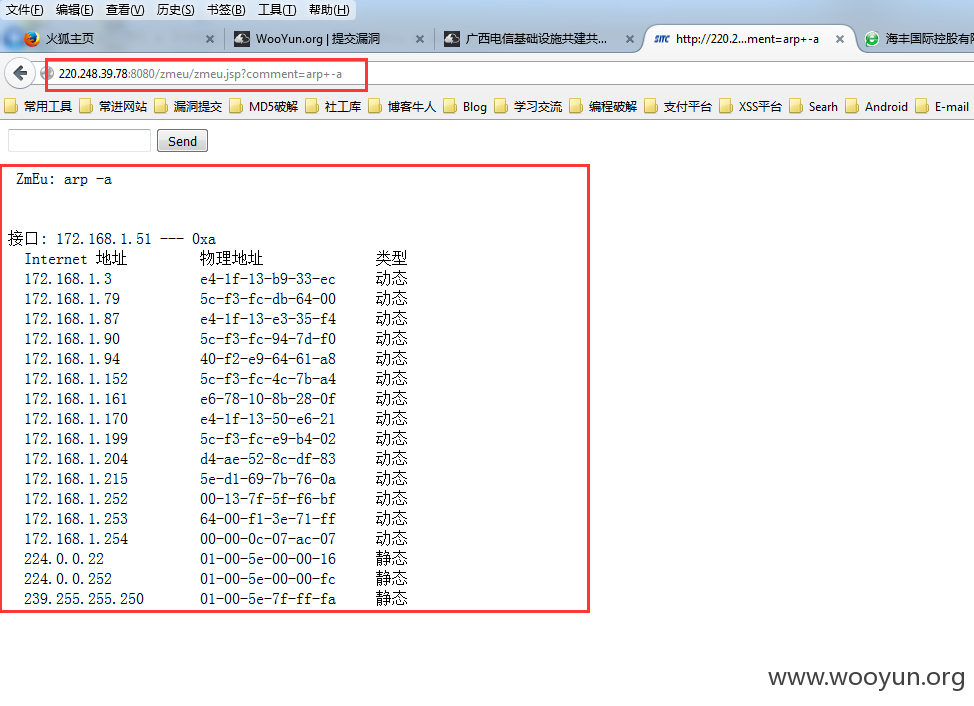The image size is (974, 706).
Task: Open the 编辑(E) menu
Action: point(75,9)
